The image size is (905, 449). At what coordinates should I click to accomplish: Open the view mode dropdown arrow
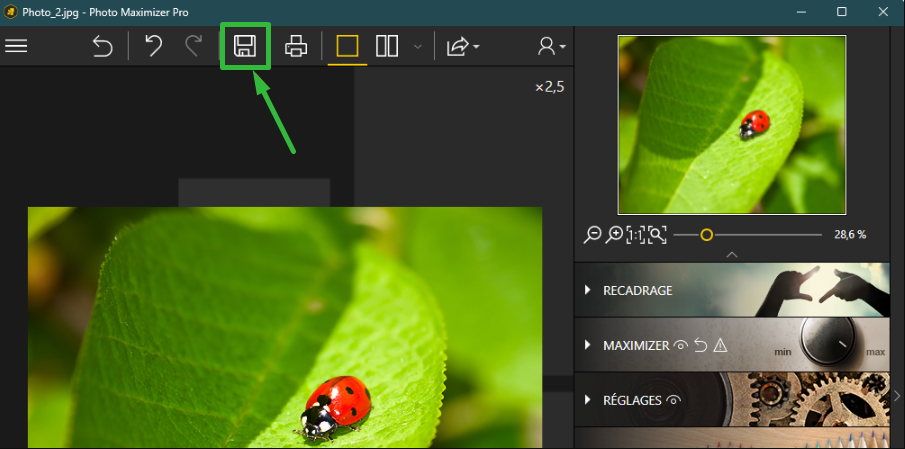[x=418, y=47]
